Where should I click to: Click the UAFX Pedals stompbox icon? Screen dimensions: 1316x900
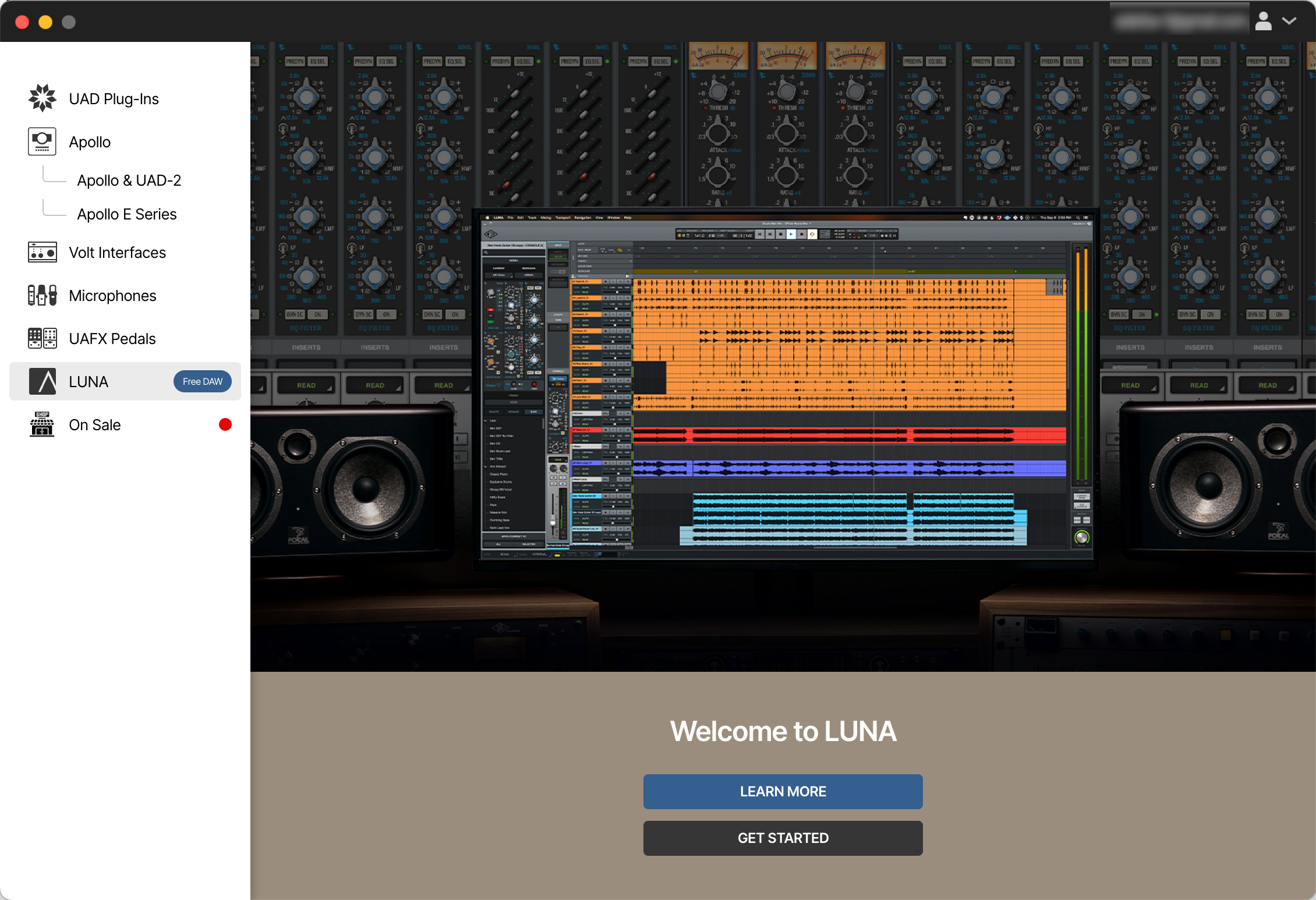click(42, 338)
